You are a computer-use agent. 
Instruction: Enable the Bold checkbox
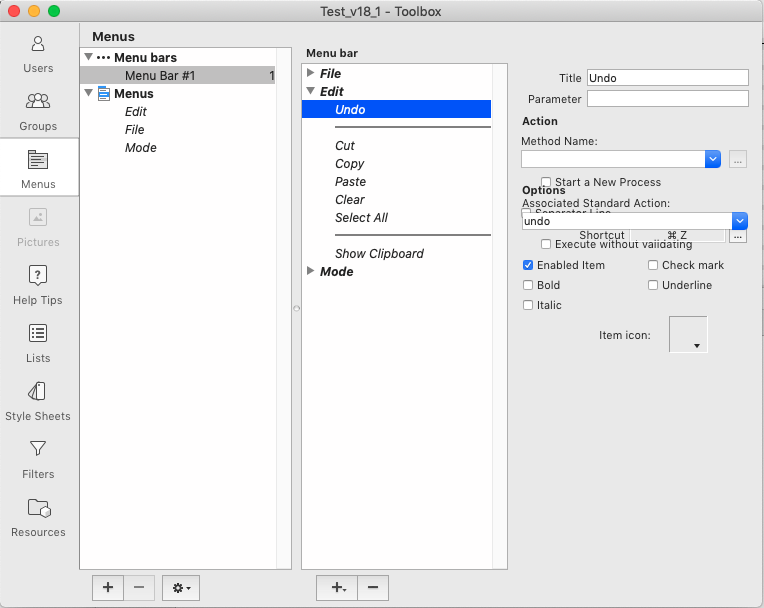coord(528,286)
